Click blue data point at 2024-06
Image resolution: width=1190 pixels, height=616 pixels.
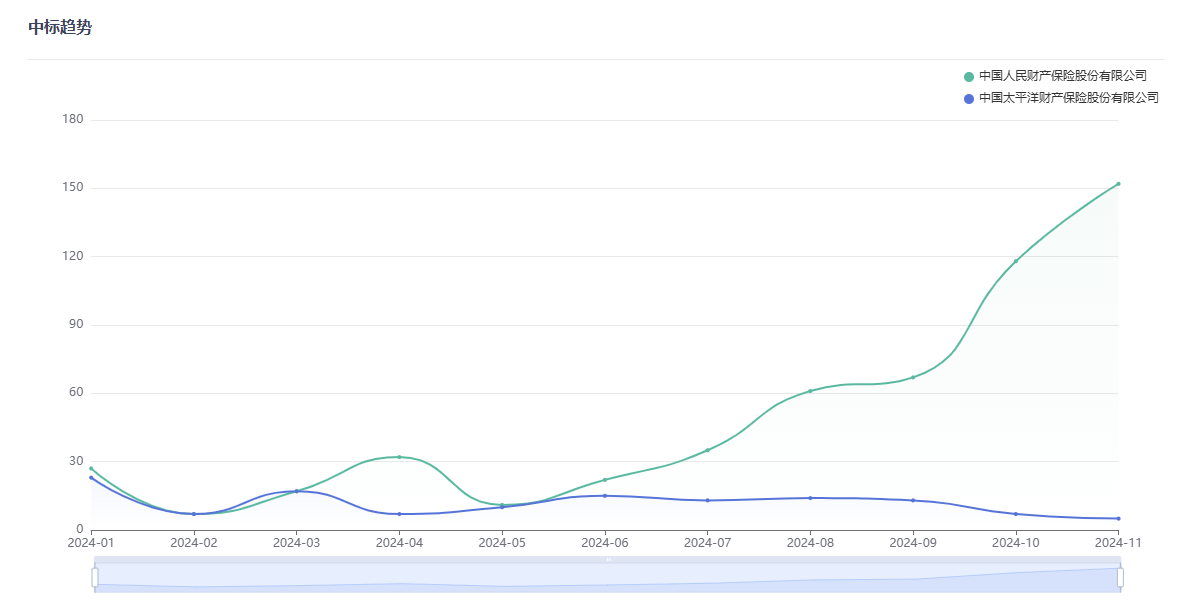[x=605, y=496]
